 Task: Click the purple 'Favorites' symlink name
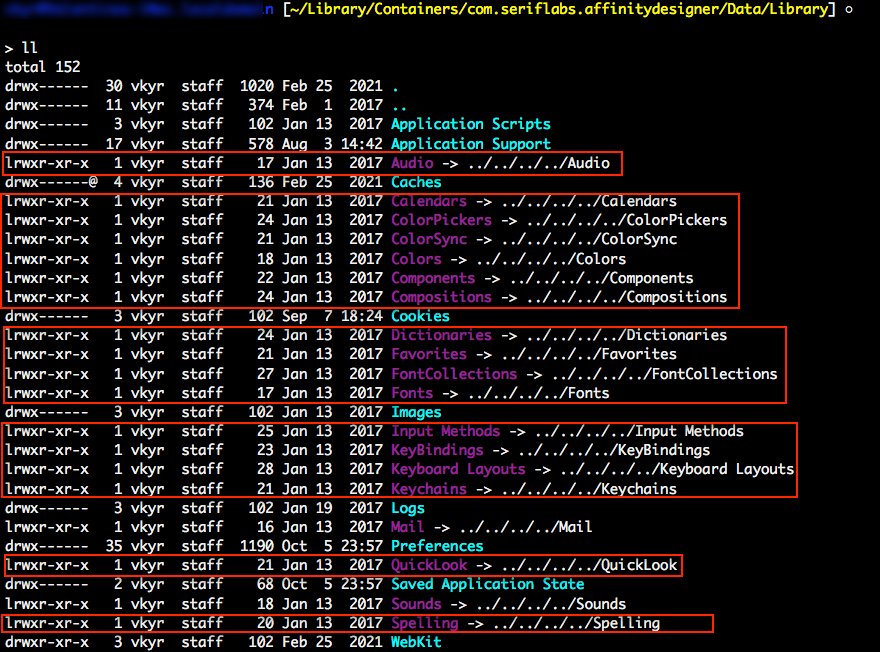tap(429, 354)
